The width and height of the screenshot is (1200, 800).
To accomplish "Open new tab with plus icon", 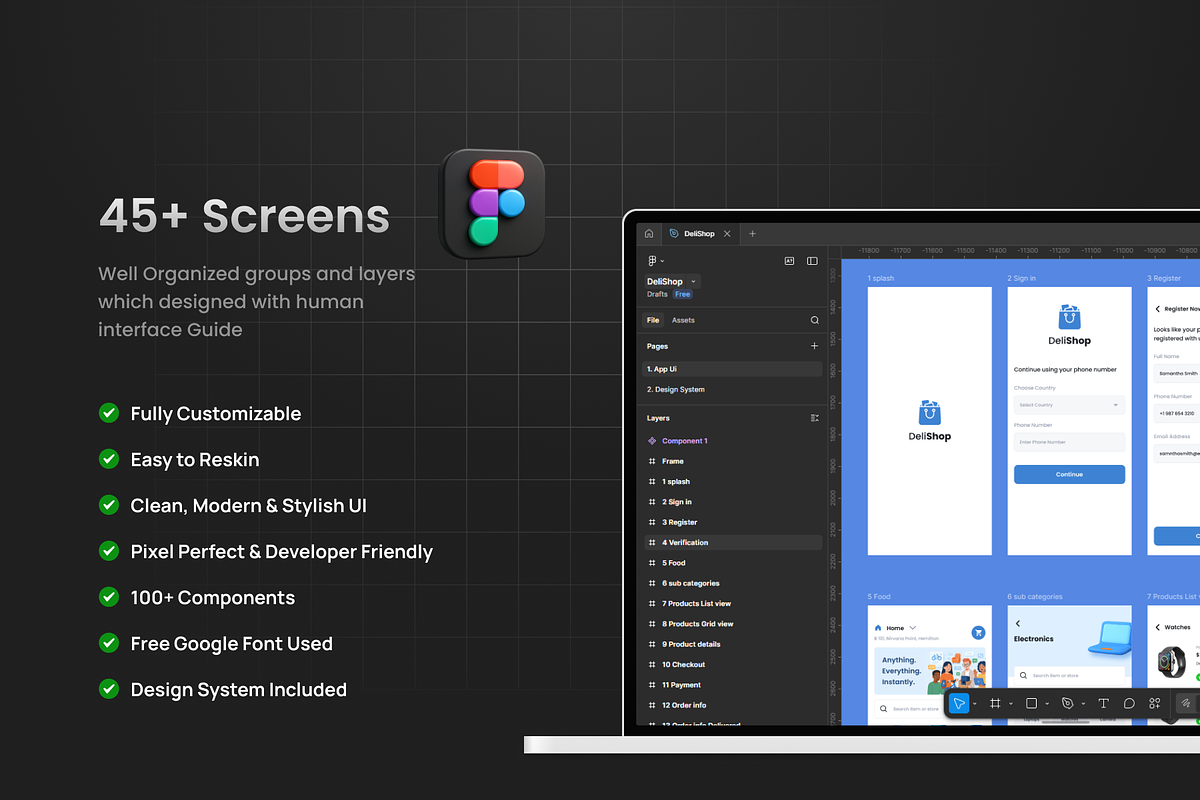I will 753,234.
